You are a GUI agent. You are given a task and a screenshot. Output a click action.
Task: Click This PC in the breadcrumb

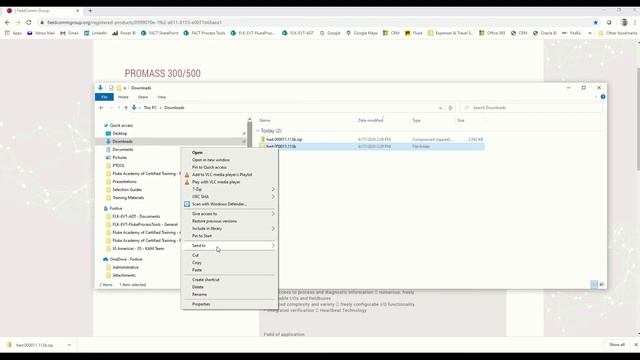150,108
